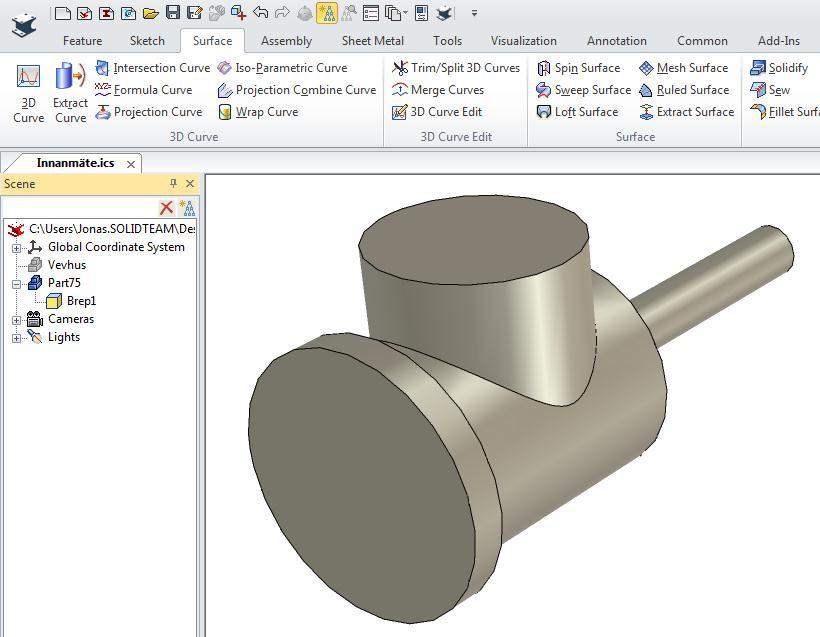Open the Annotation ribbon tab
Screen dimensions: 820x637
click(617, 41)
